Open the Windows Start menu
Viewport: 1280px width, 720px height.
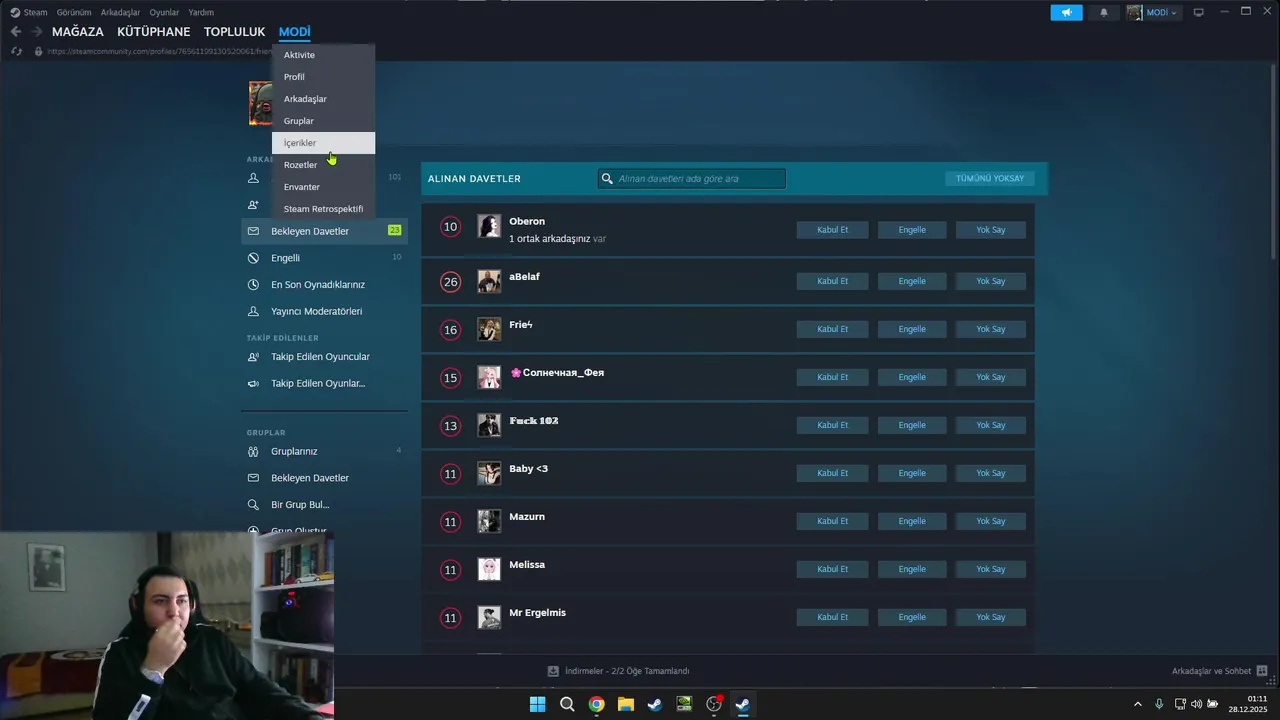[537, 704]
